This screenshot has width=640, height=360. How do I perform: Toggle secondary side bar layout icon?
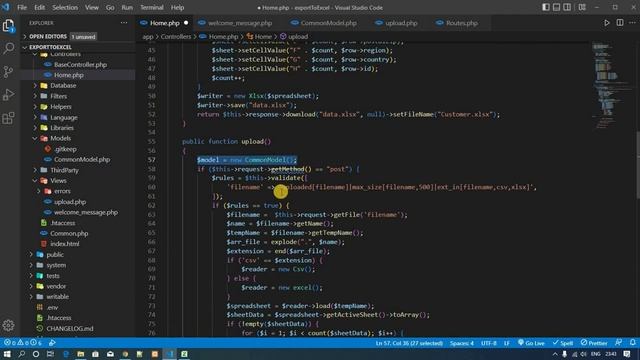point(567,7)
